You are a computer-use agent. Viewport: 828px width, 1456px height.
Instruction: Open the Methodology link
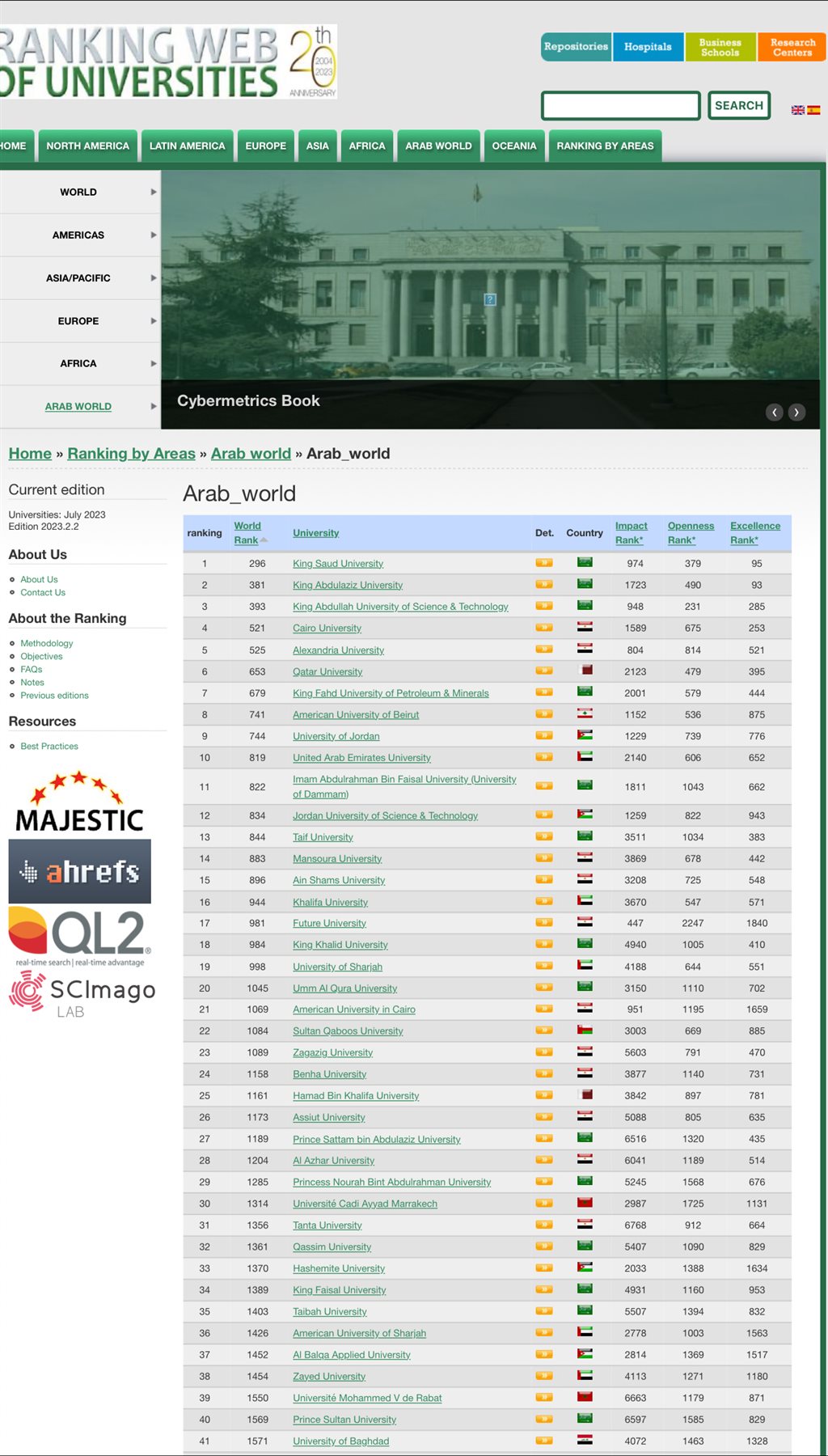click(47, 643)
